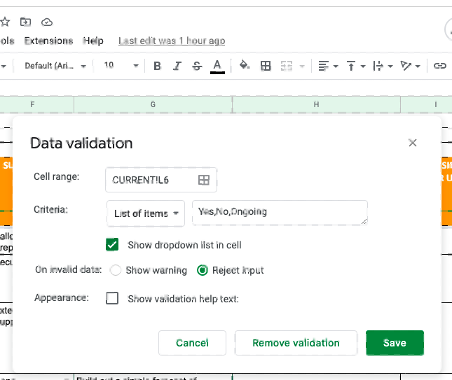Screen dimensions: 452x380
Task: Open the text color picker
Action: coord(217,66)
